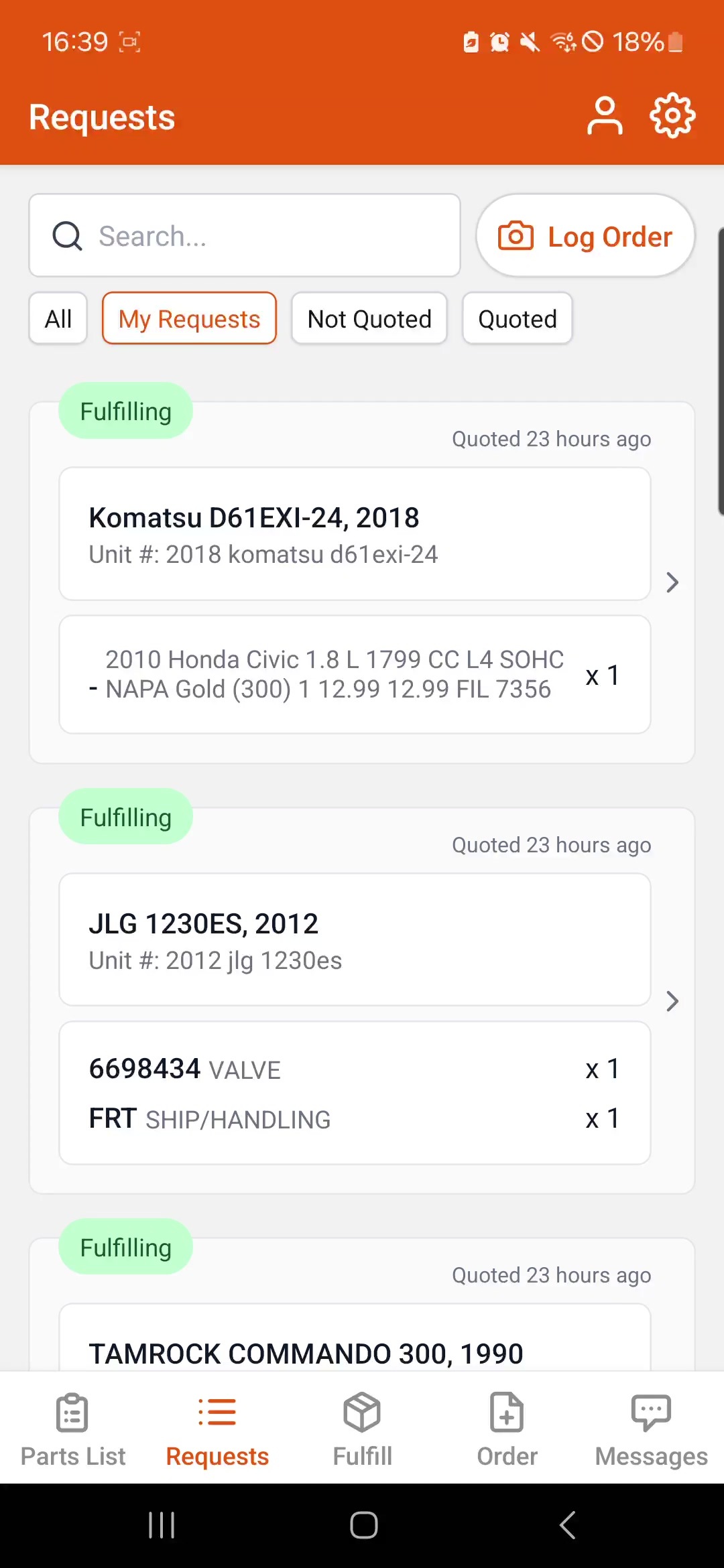Click the Search input field
Viewport: 724px width, 1568px height.
tap(268, 236)
